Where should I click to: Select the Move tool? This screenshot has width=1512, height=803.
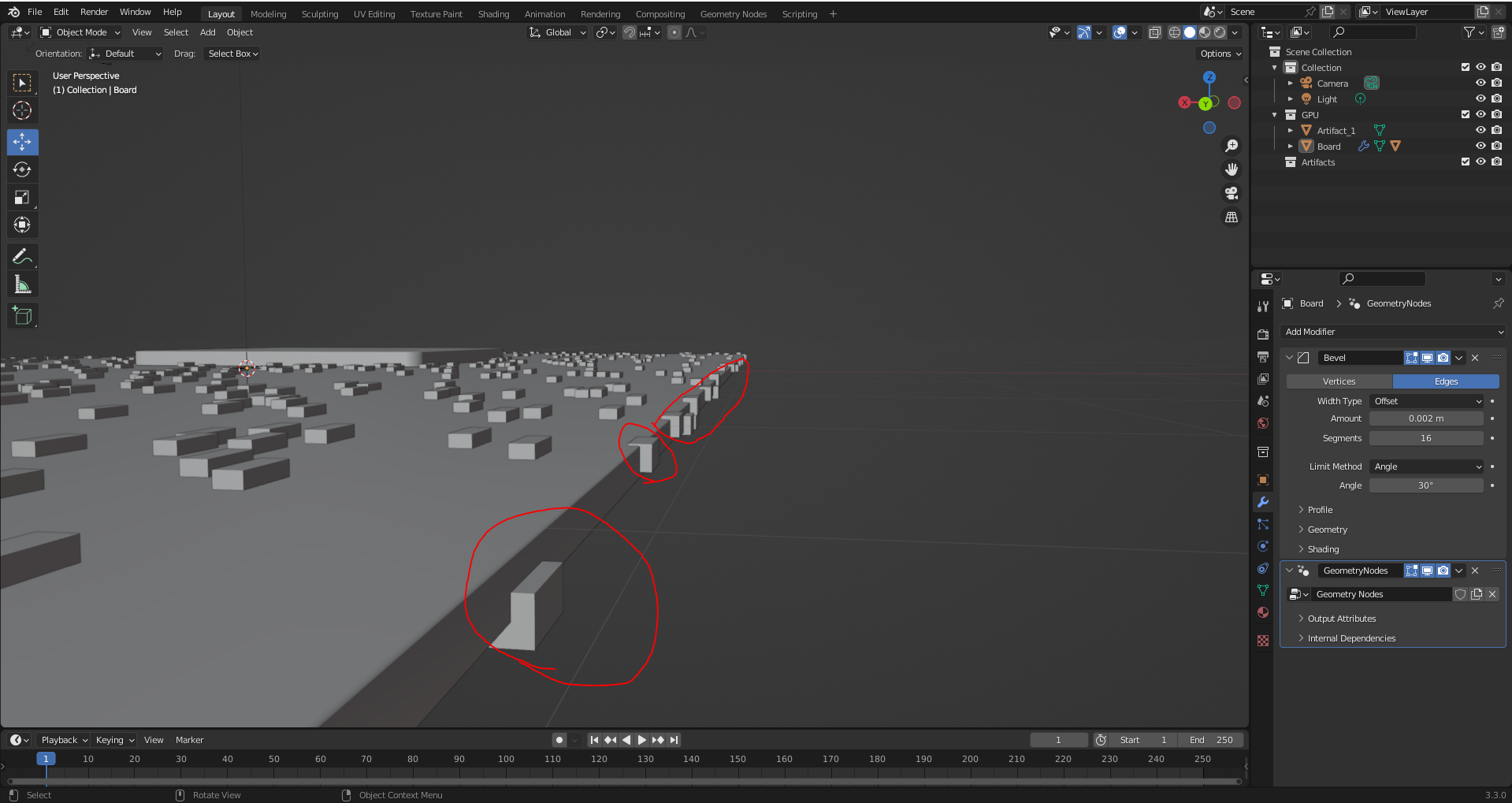(22, 142)
